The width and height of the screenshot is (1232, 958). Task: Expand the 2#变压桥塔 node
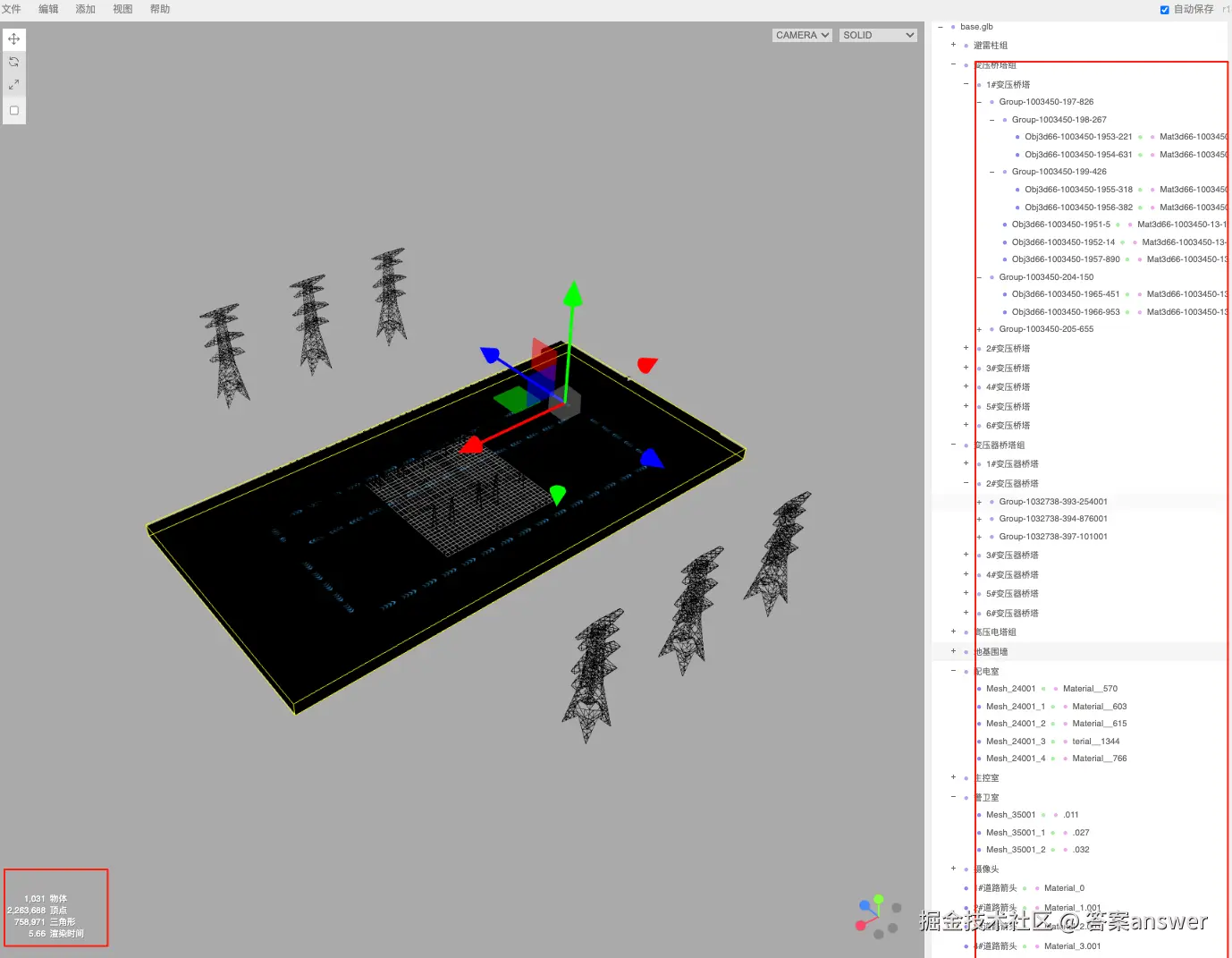click(x=966, y=348)
